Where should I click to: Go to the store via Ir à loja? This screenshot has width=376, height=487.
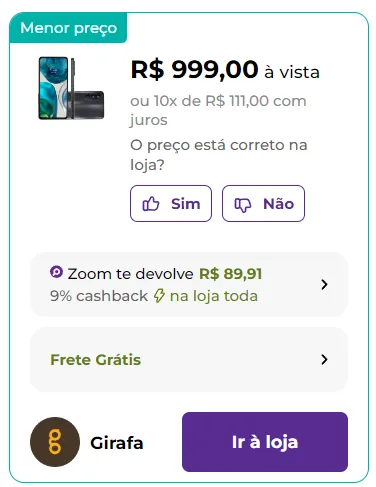[x=265, y=442]
